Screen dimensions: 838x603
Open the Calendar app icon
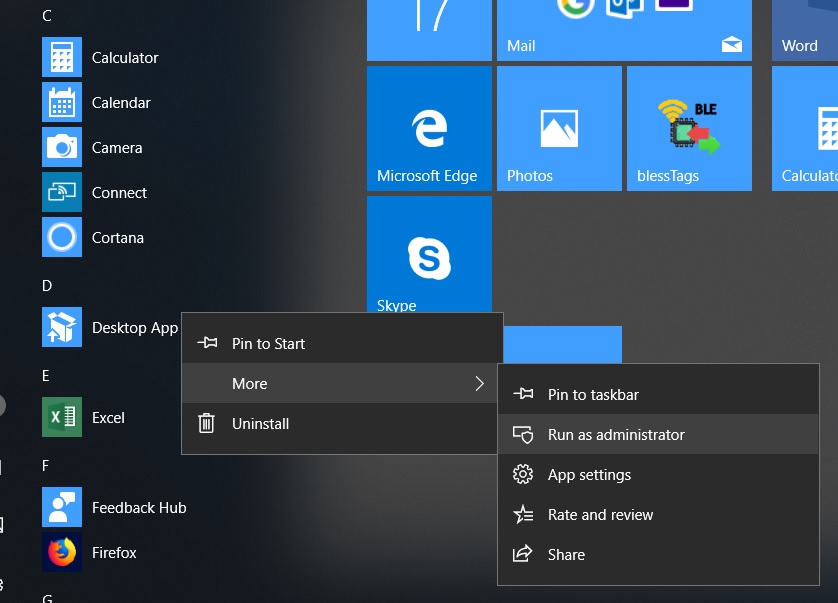pyautogui.click(x=62, y=102)
